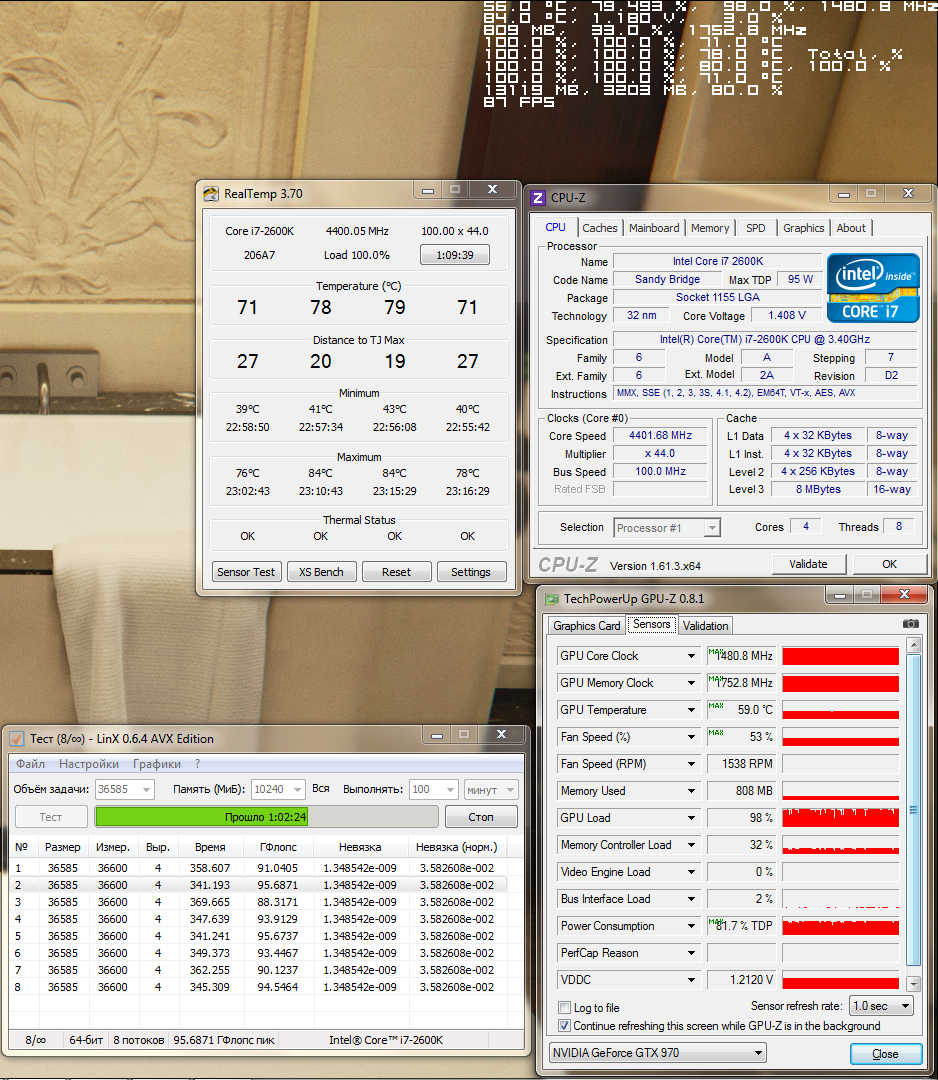938x1080 pixels.
Task: Click CPU-Z Core Speed value 4401.68 MHz
Action: pos(660,435)
